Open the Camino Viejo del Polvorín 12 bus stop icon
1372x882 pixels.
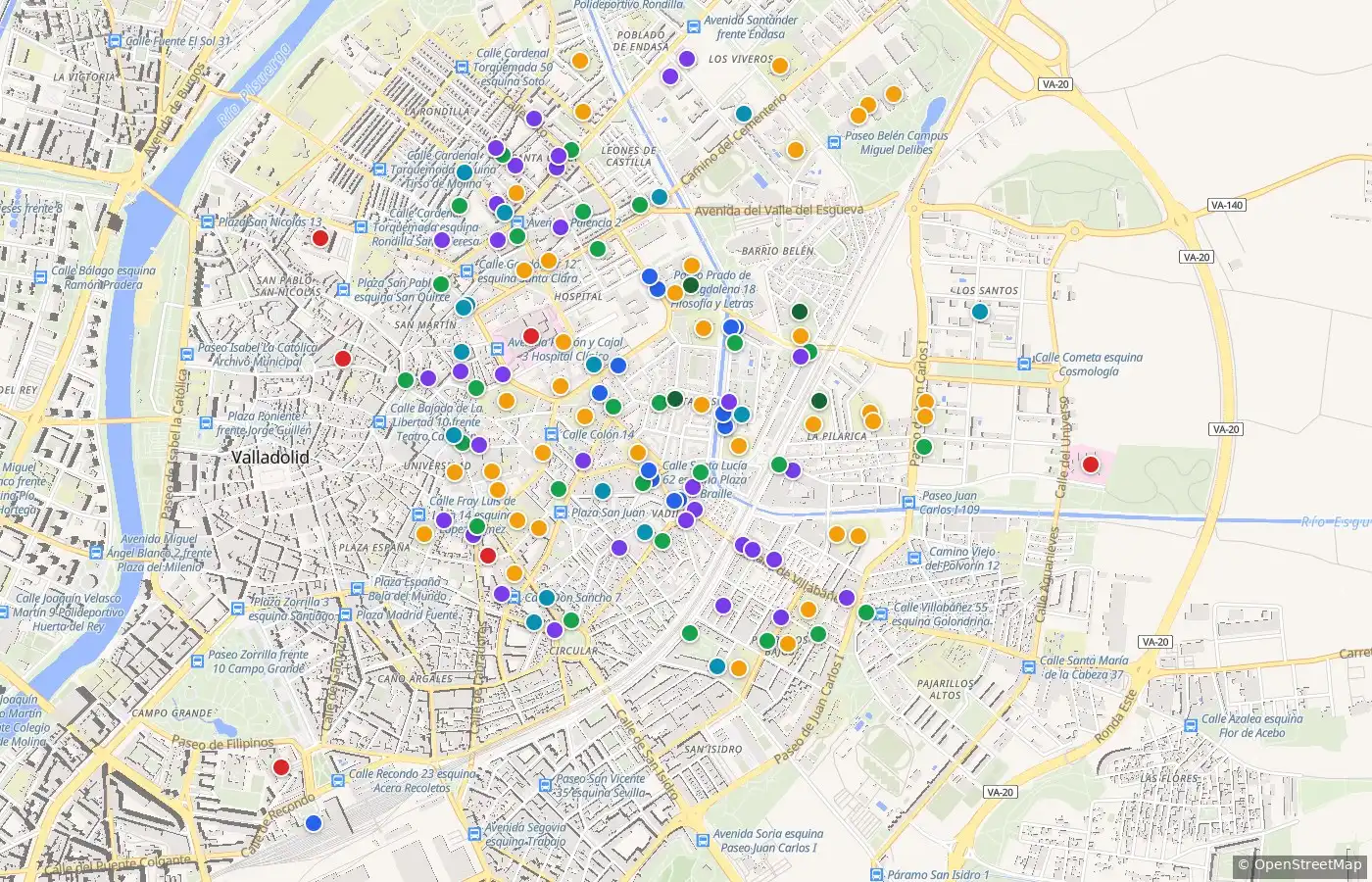pyautogui.click(x=915, y=559)
